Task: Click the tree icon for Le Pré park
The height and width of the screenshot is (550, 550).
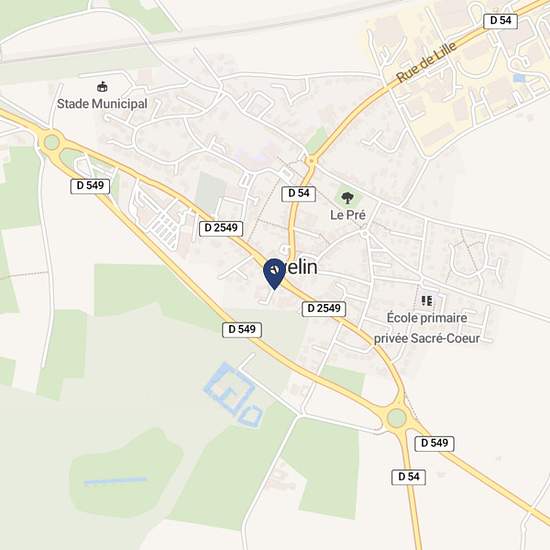Action: point(347,198)
